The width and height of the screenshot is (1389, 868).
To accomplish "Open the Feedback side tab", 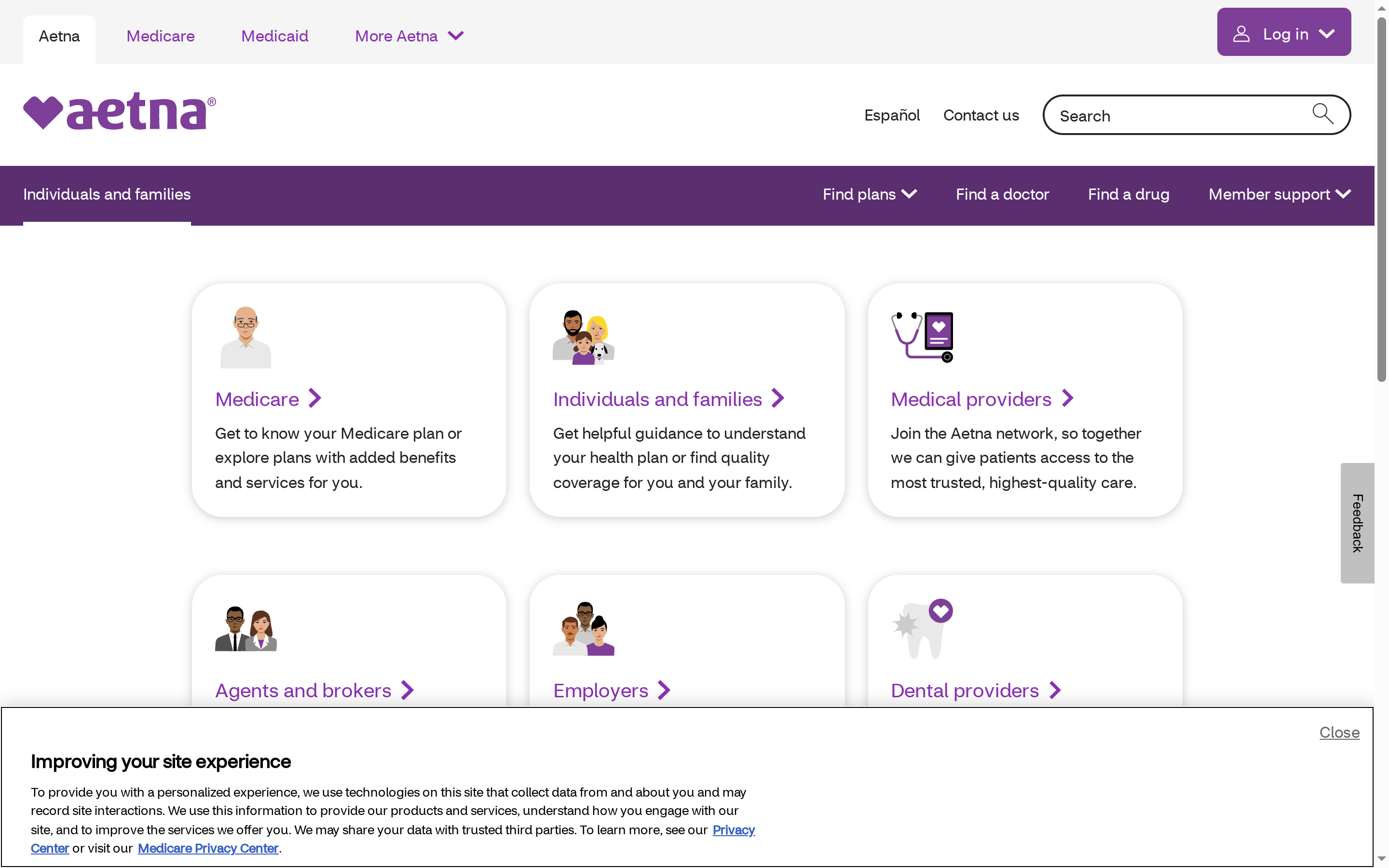I will (1357, 523).
